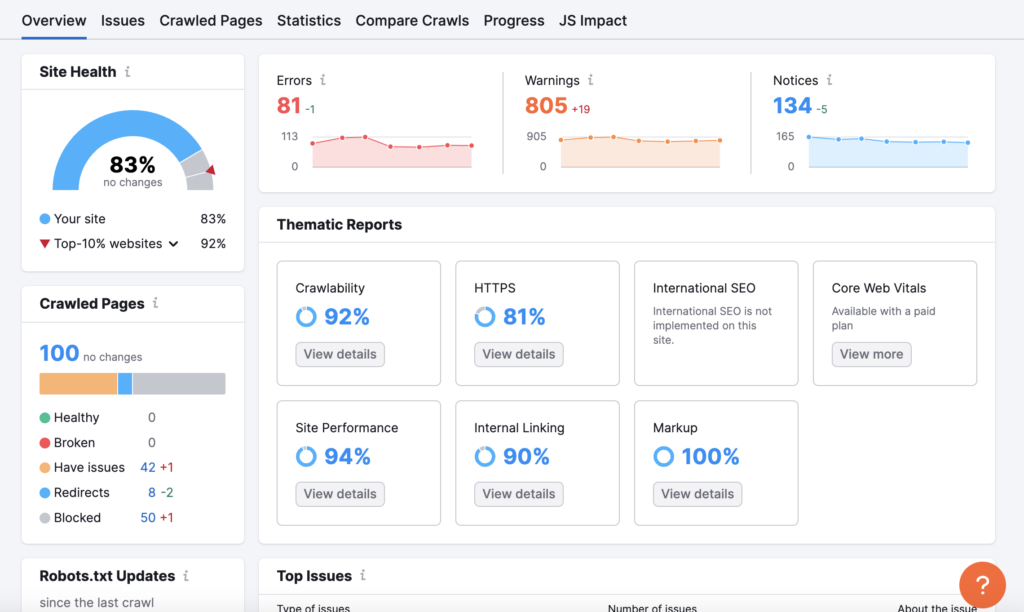Click the Warnings info icon
This screenshot has height=612, width=1024.
click(x=590, y=80)
